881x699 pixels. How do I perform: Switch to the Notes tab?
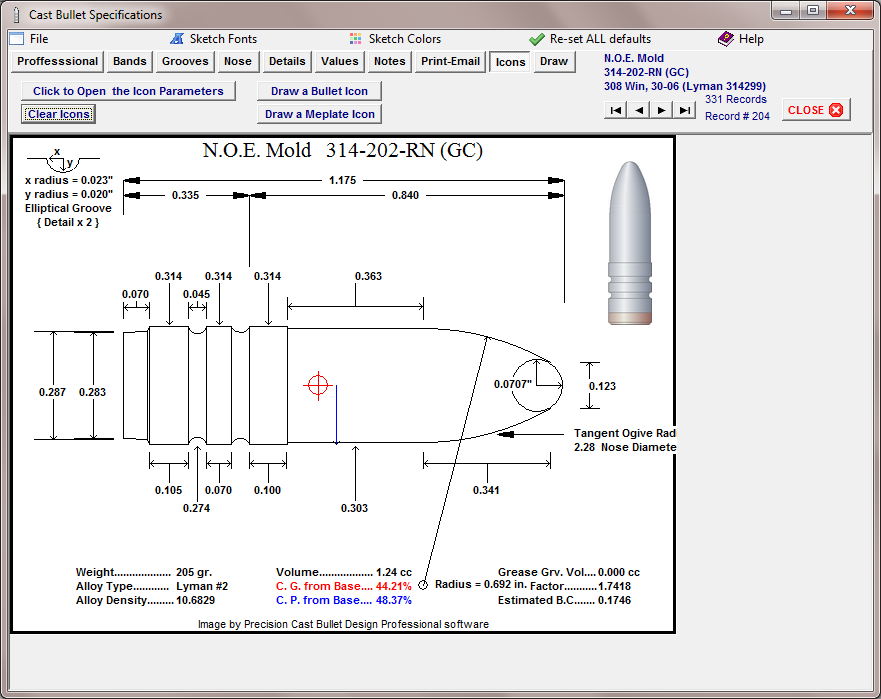[389, 61]
